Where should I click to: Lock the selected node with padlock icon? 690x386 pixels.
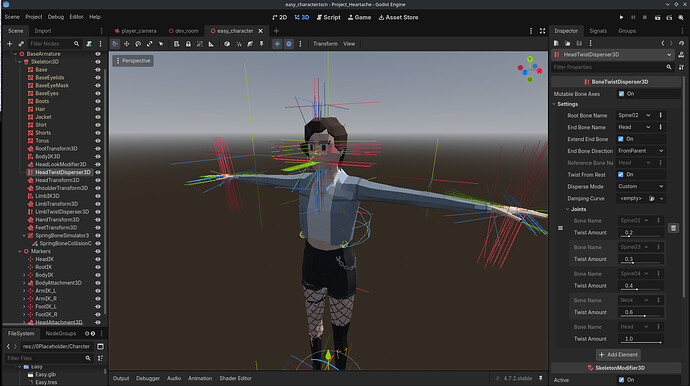[x=188, y=44]
